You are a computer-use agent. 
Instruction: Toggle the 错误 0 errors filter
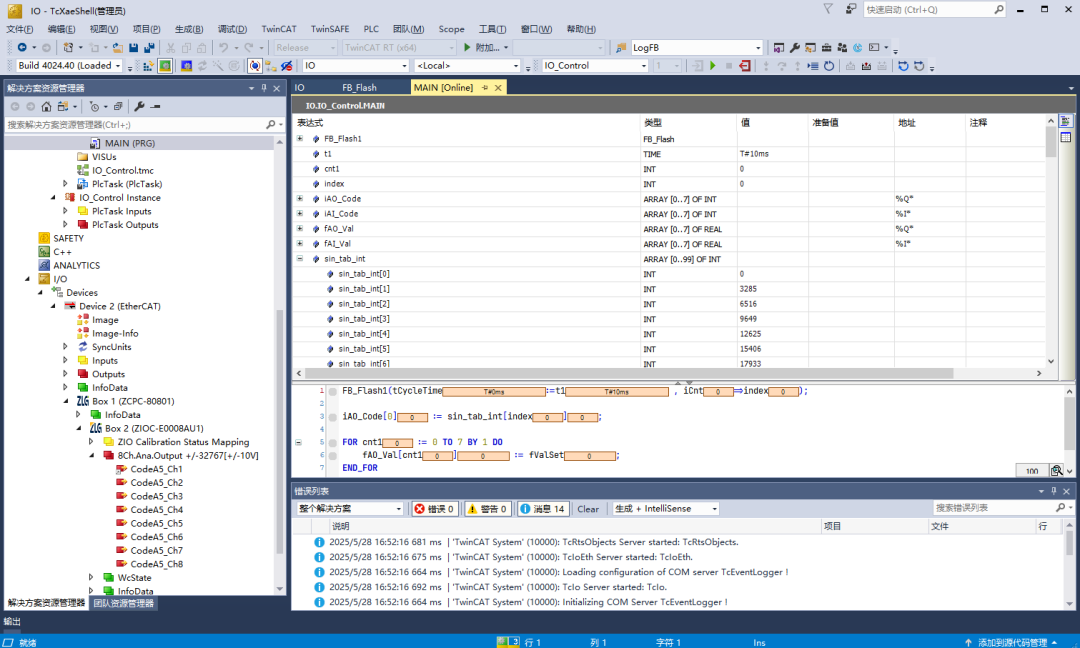pyautogui.click(x=435, y=509)
